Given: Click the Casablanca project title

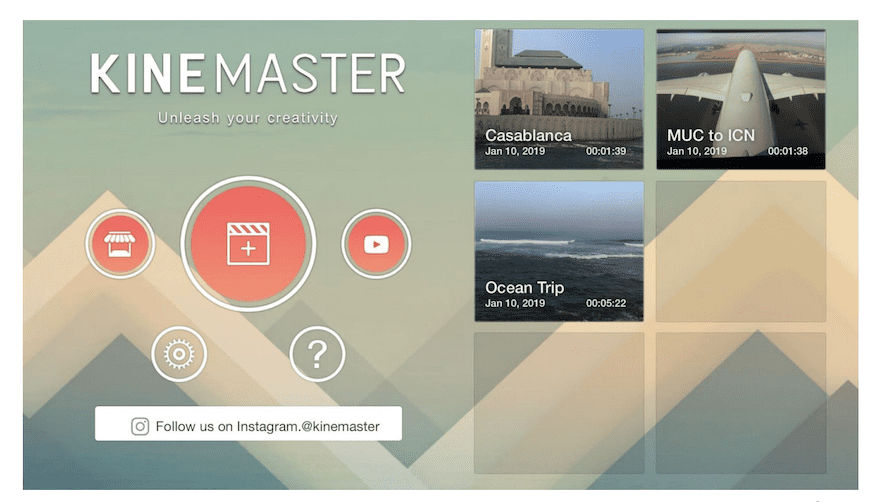Looking at the screenshot, I should [x=528, y=135].
